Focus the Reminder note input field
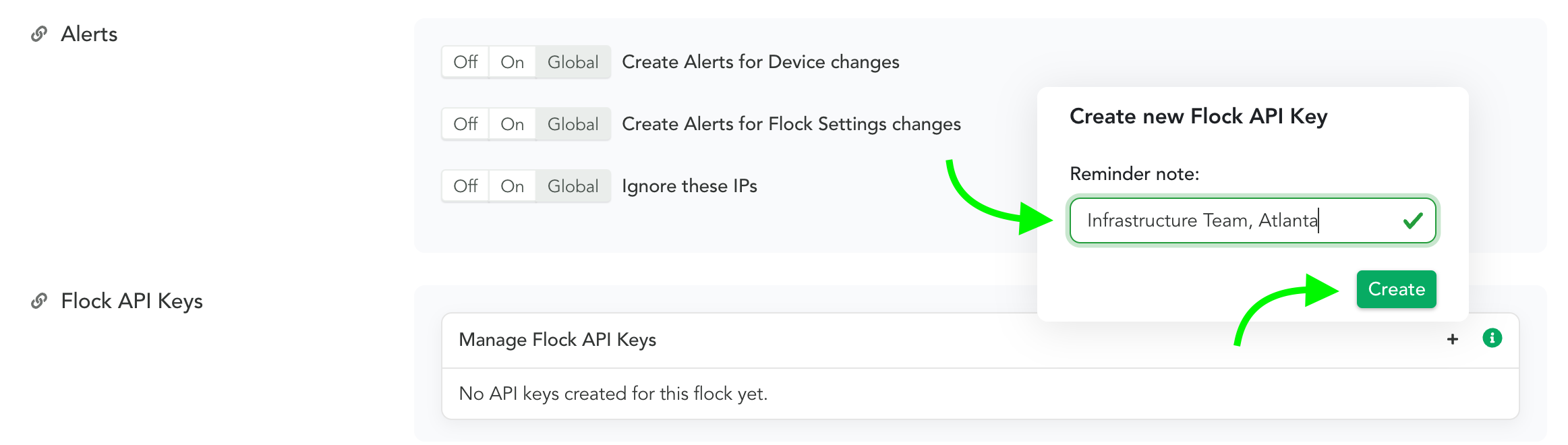 (x=1252, y=220)
